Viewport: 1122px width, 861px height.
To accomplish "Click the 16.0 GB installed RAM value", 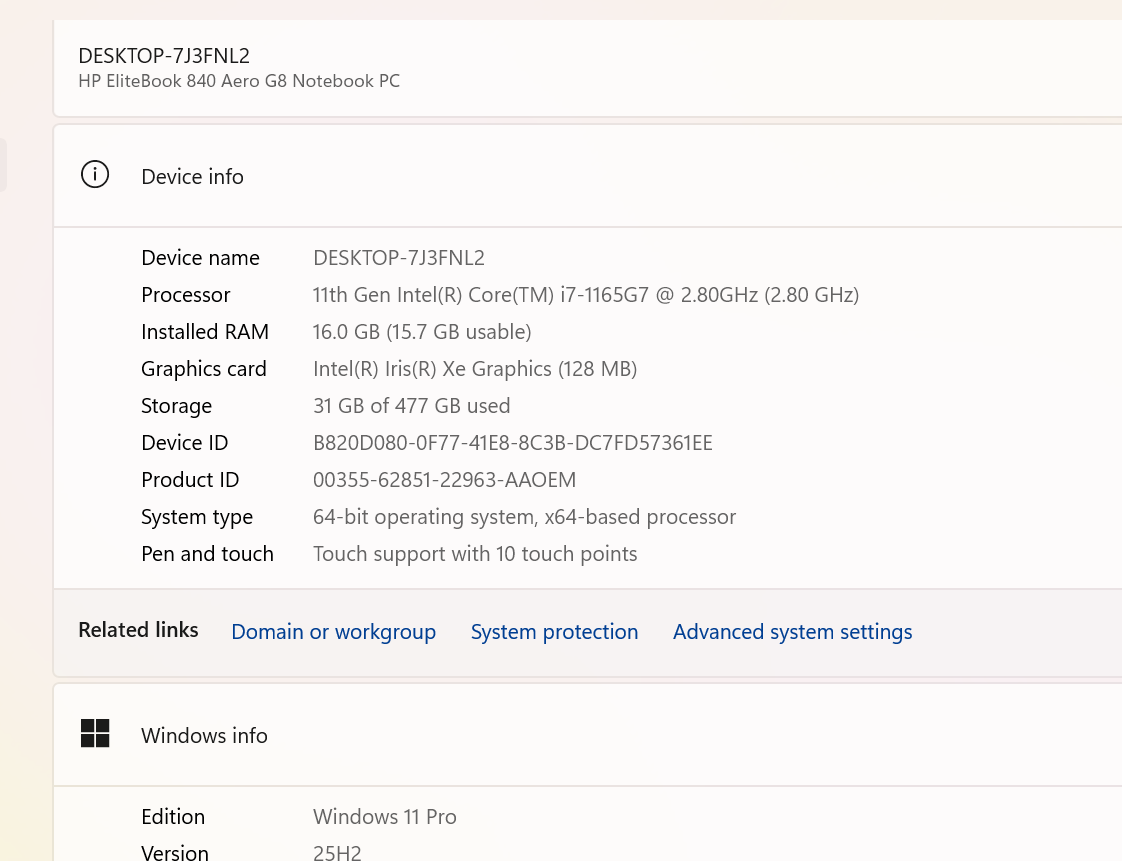I will coord(421,332).
